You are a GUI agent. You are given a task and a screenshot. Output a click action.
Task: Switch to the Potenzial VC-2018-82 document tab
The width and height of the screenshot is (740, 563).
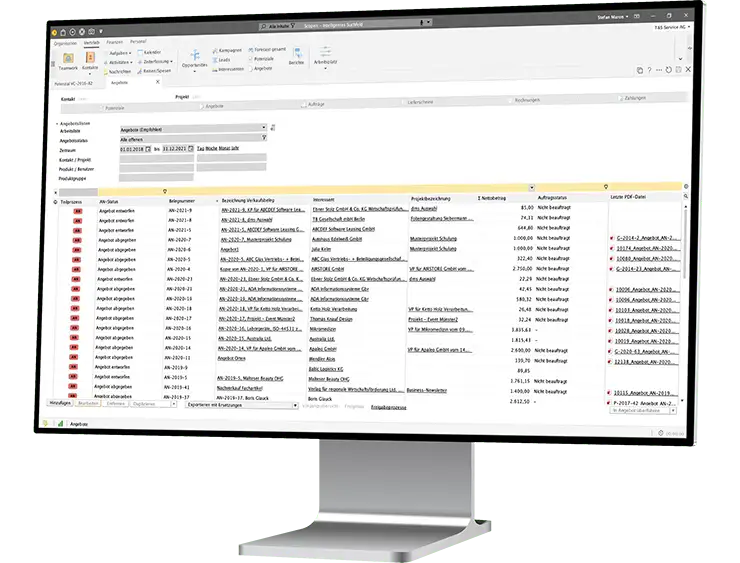(x=74, y=84)
